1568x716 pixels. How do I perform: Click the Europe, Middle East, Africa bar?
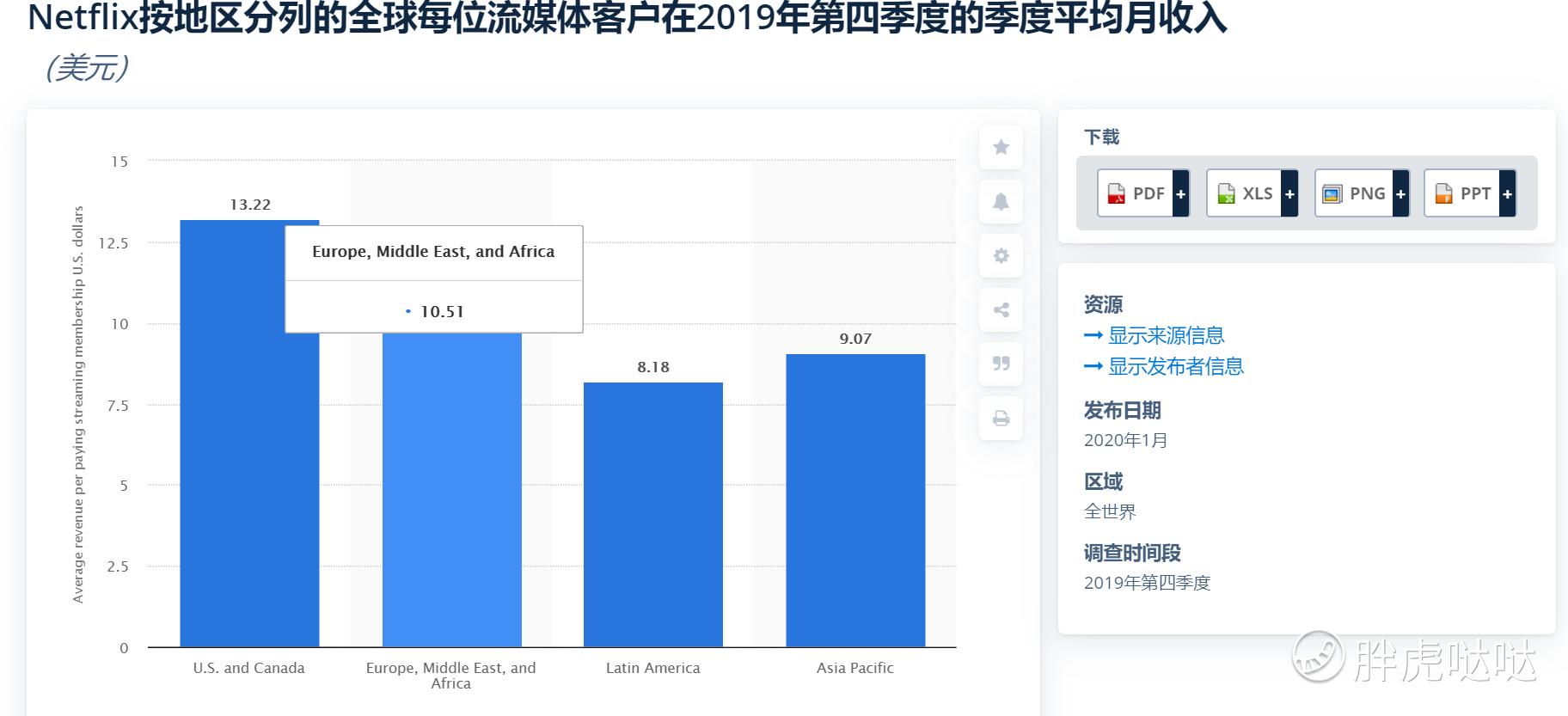(x=451, y=490)
